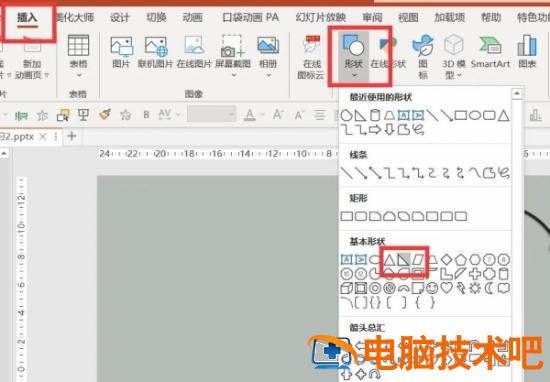Switch to the 设计 ribbon tab
Image resolution: width=550 pixels, height=382 pixels.
tap(120, 17)
